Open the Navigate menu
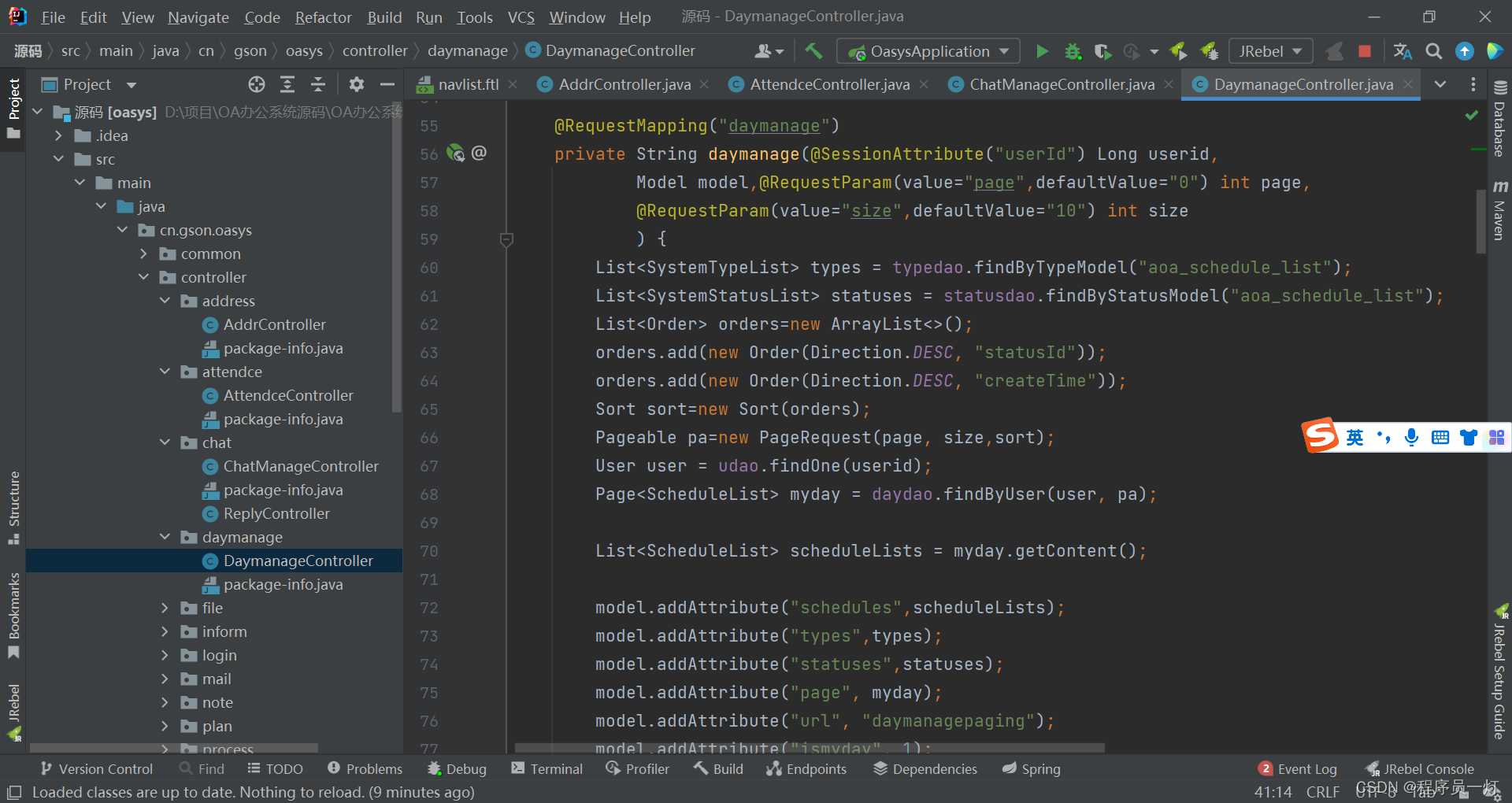The width and height of the screenshot is (1512, 803). pos(198,17)
